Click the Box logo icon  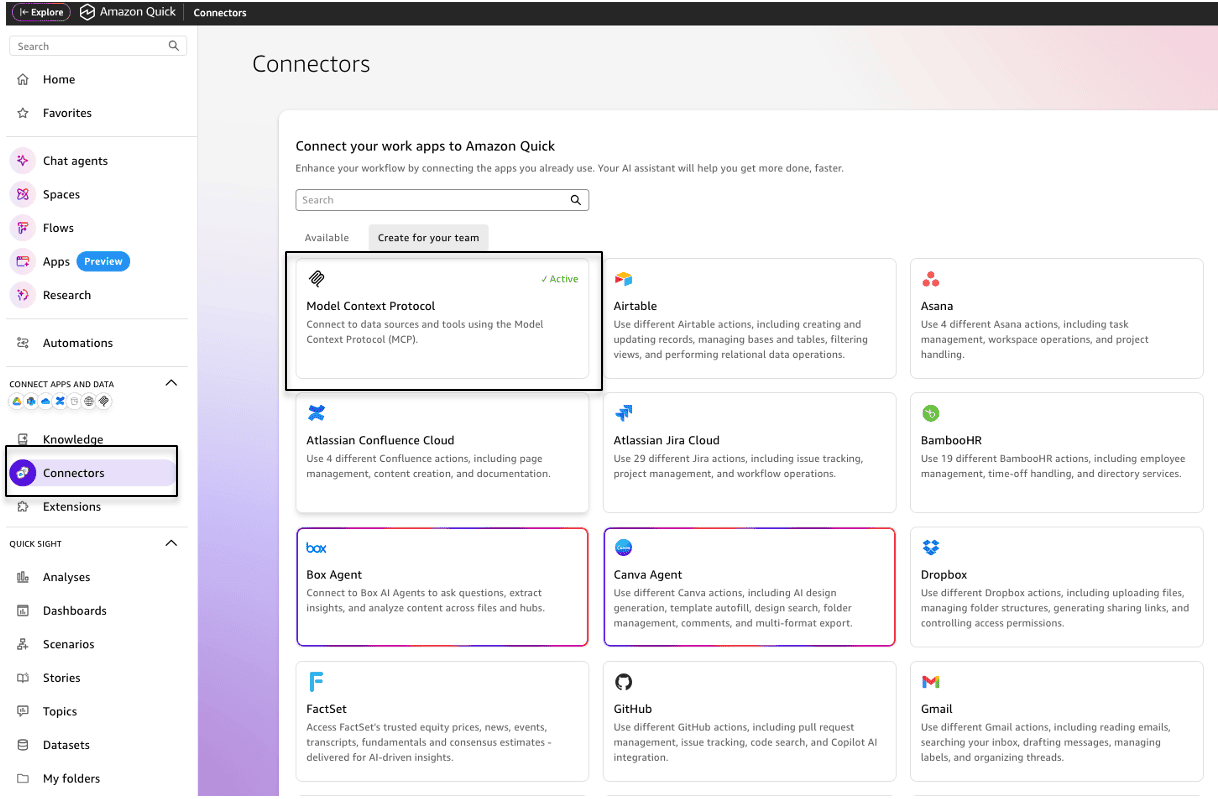pos(317,548)
